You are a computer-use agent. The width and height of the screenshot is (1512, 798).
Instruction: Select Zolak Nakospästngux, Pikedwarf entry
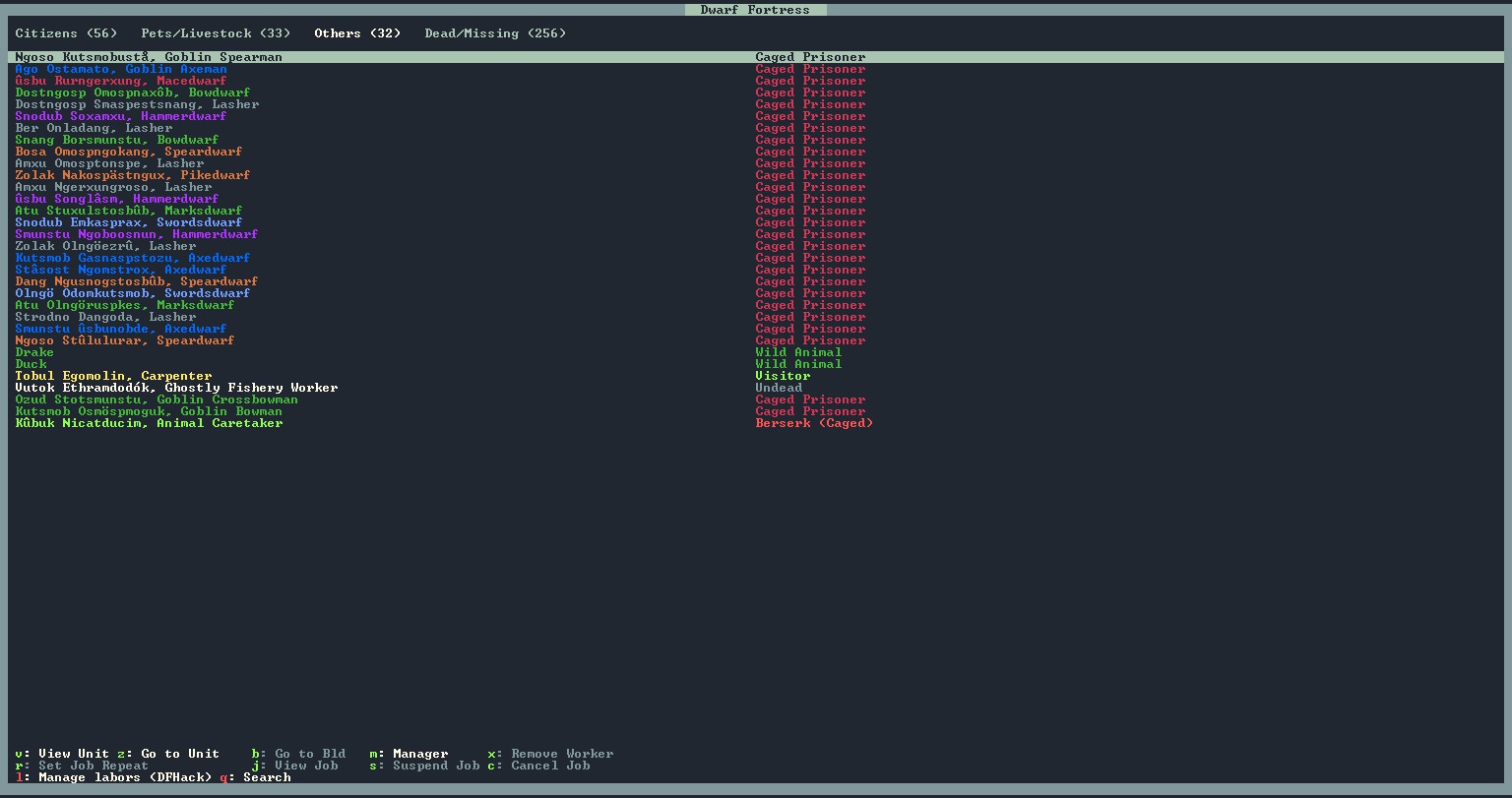pos(133,175)
